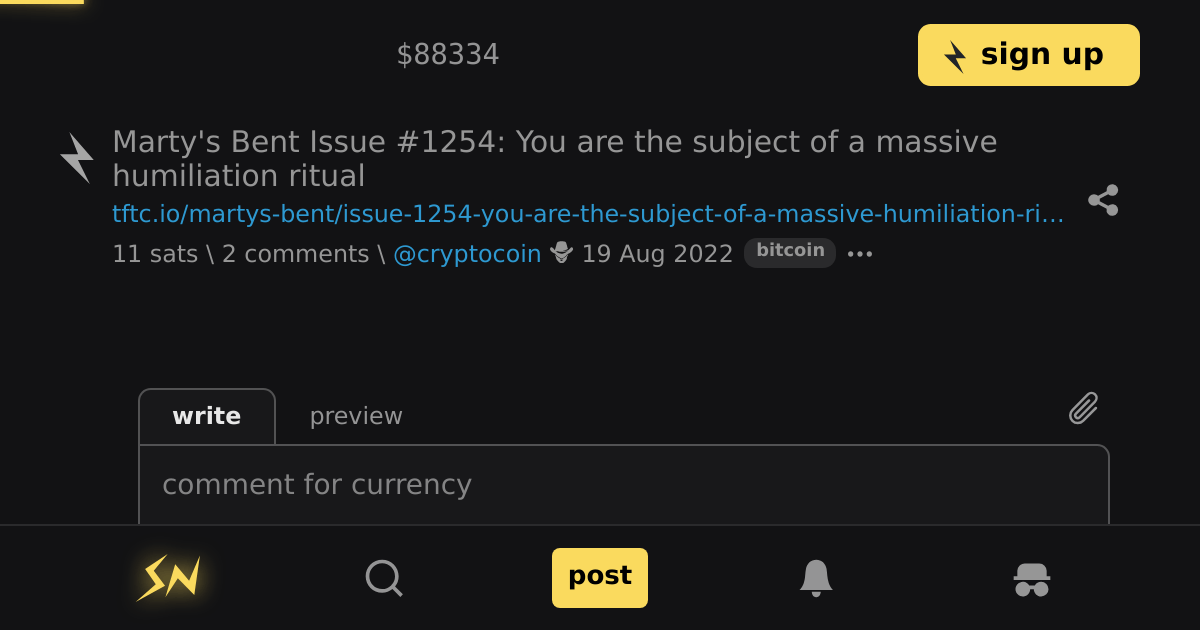Select the write tab

[x=207, y=416]
